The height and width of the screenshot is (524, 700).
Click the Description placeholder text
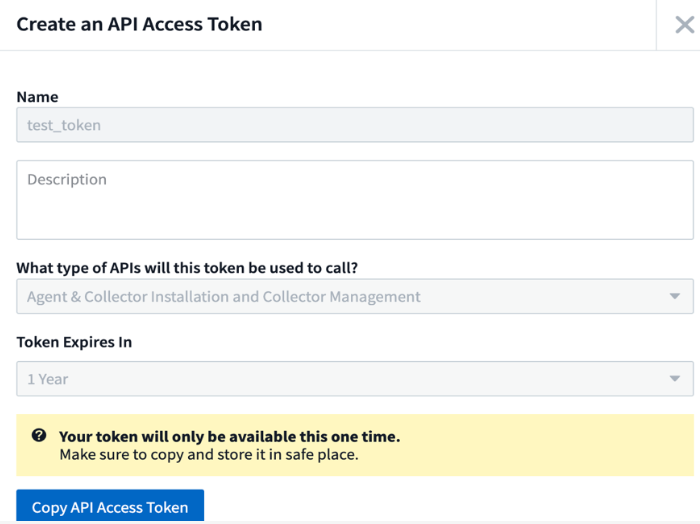point(67,180)
